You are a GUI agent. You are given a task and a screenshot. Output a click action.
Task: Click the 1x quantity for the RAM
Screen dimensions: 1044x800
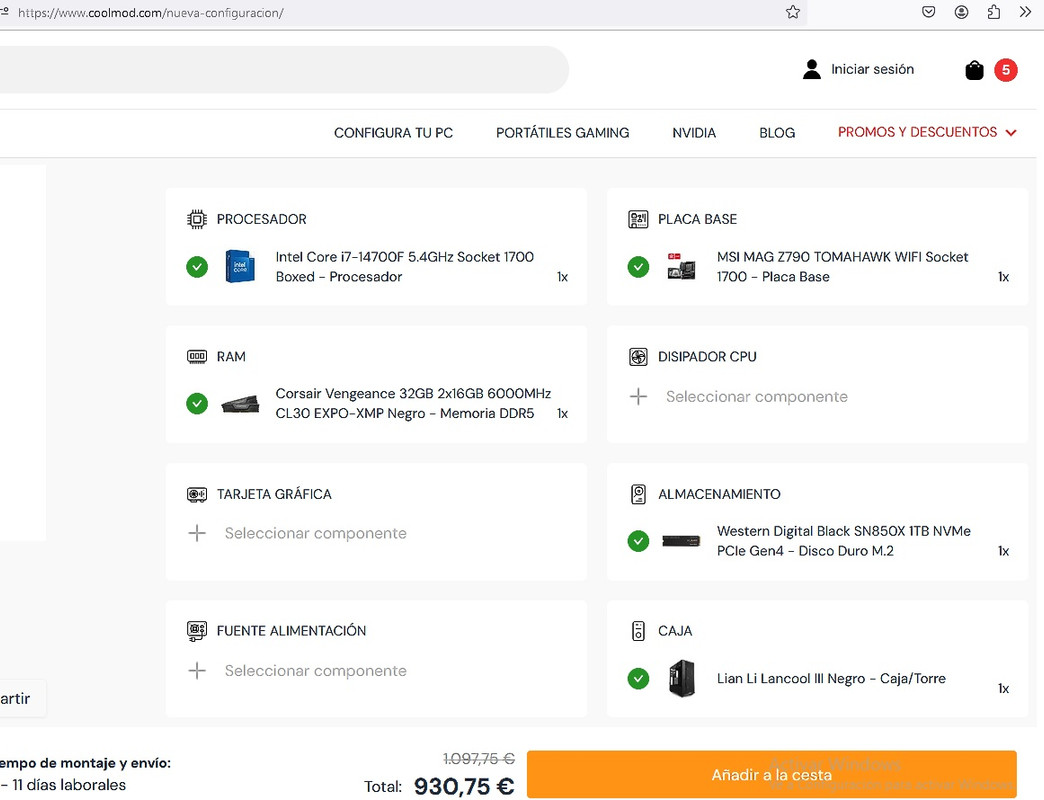click(563, 413)
